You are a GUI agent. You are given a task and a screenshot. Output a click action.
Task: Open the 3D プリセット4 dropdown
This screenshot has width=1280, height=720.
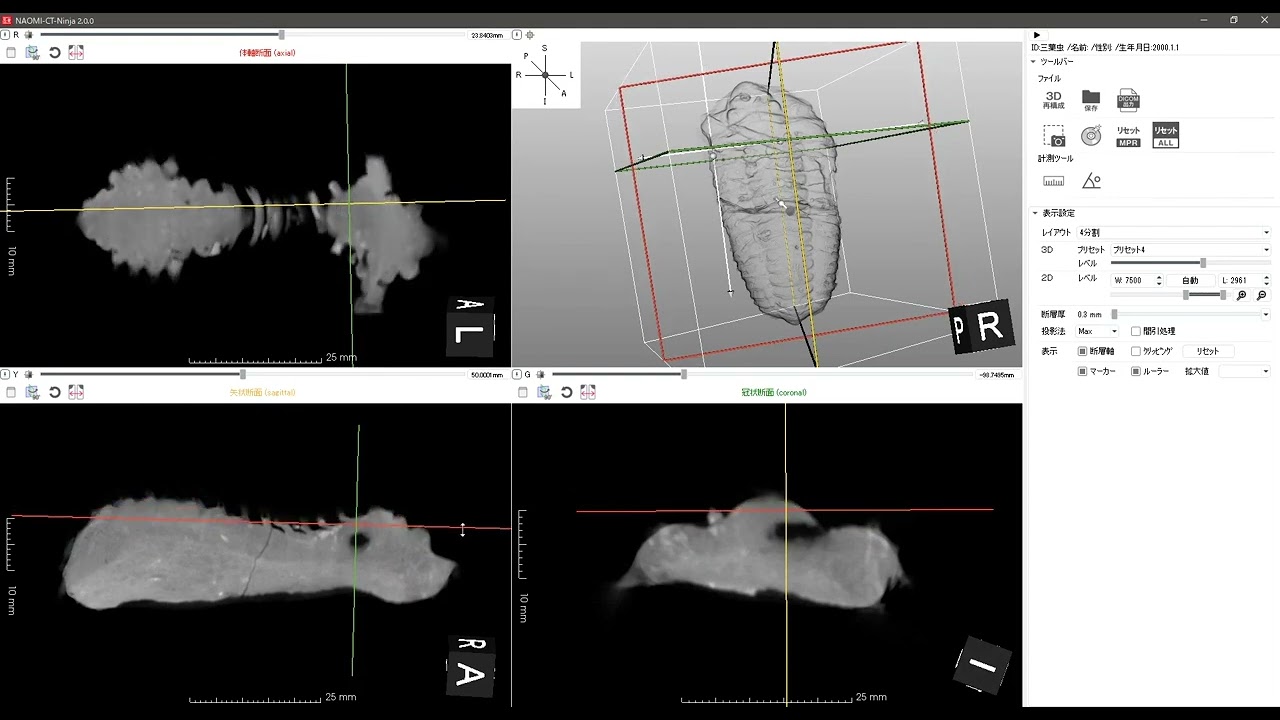click(1190, 250)
